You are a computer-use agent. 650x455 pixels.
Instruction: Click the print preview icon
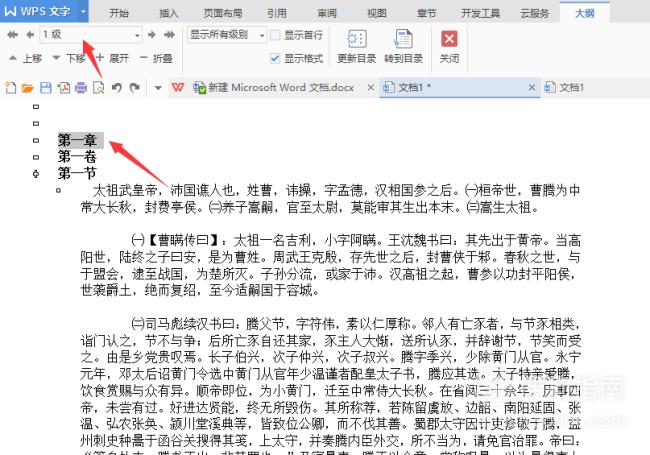[x=99, y=87]
